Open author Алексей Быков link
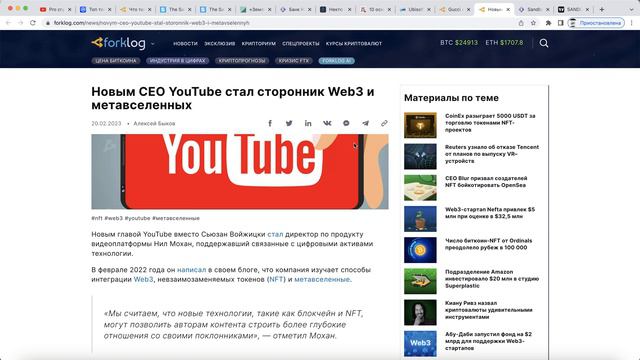 pyautogui.click(x=154, y=123)
